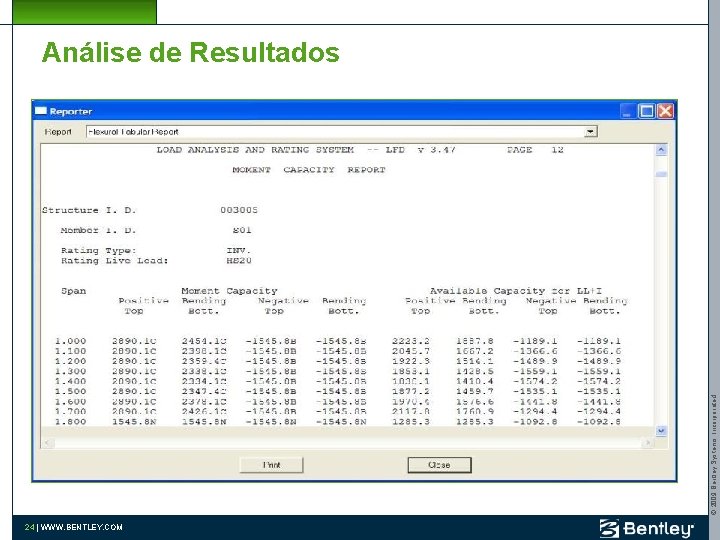Click the horizontal scrollbar left arrow
Viewport: 720px width, 540px height.
pyautogui.click(x=47, y=443)
